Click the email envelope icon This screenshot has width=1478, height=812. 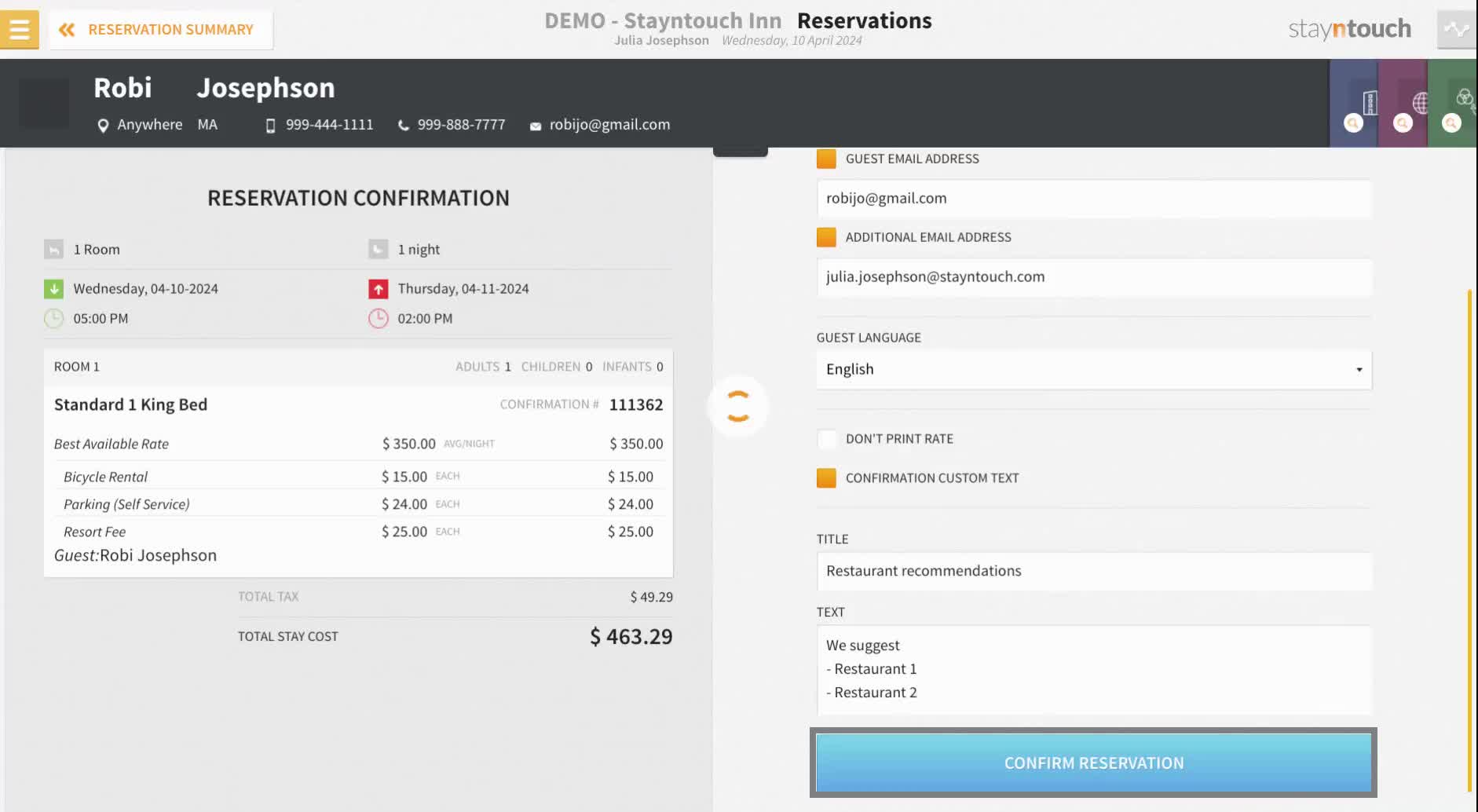[x=535, y=126]
